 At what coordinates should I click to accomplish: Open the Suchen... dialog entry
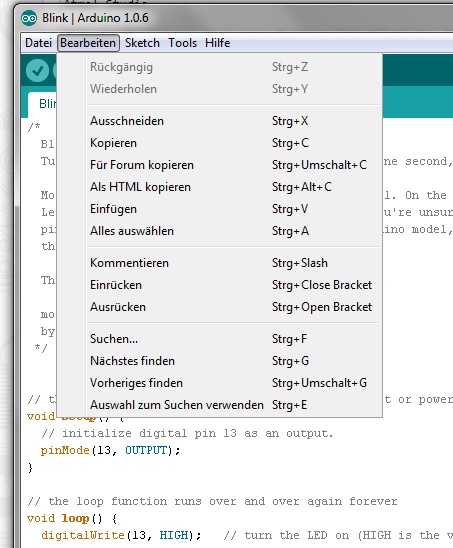[233, 339]
